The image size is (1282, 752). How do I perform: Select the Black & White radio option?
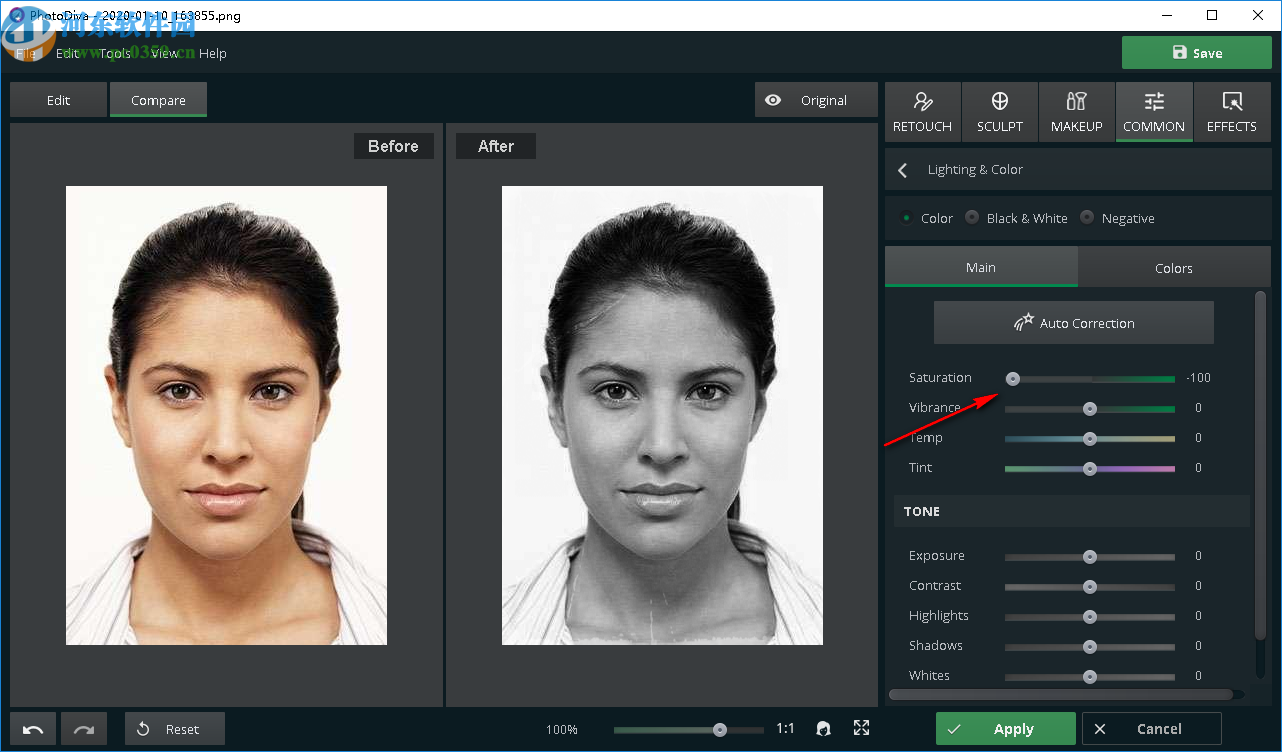(x=972, y=218)
